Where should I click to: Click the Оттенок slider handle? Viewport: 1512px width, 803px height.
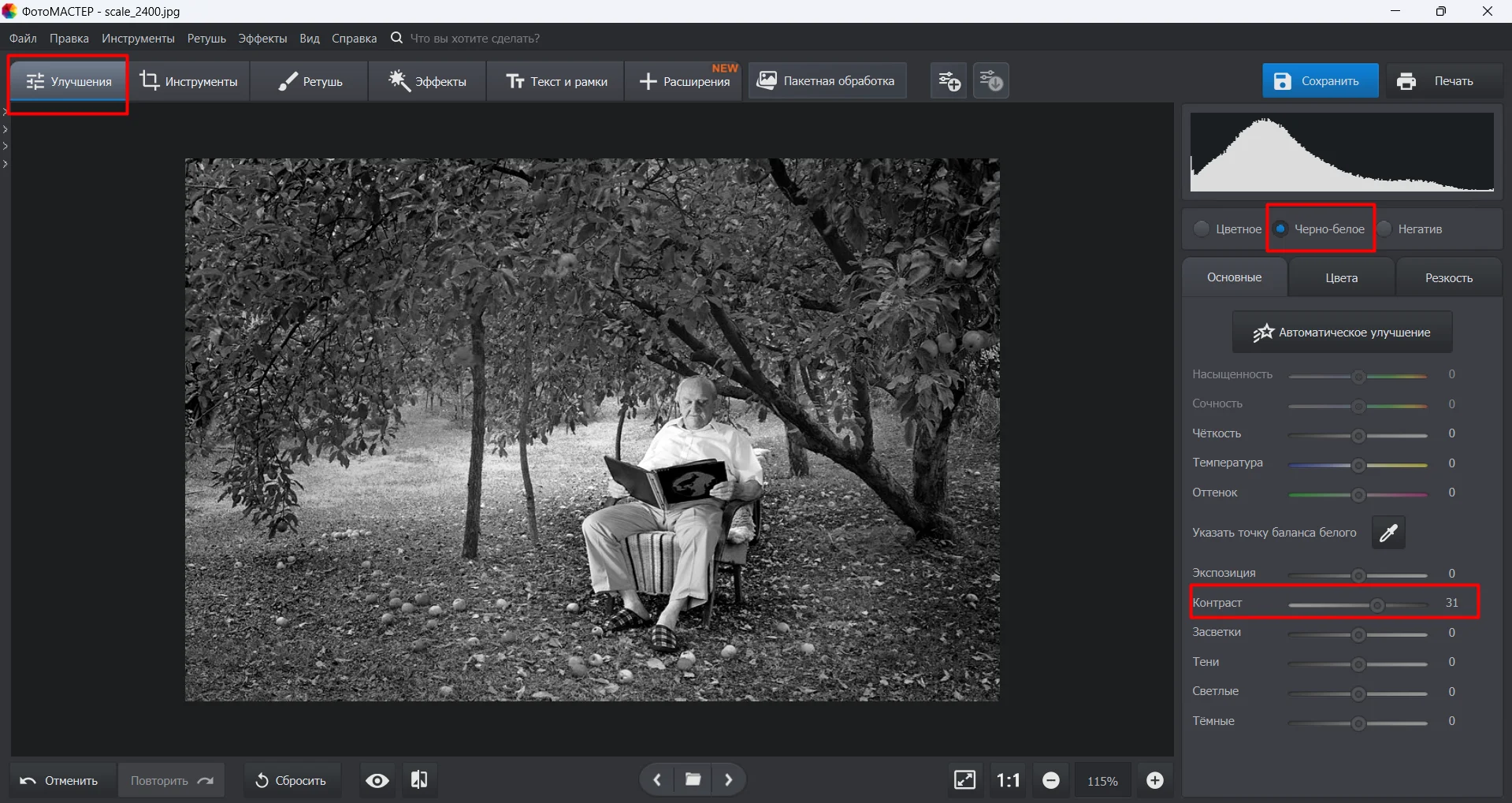(1358, 495)
